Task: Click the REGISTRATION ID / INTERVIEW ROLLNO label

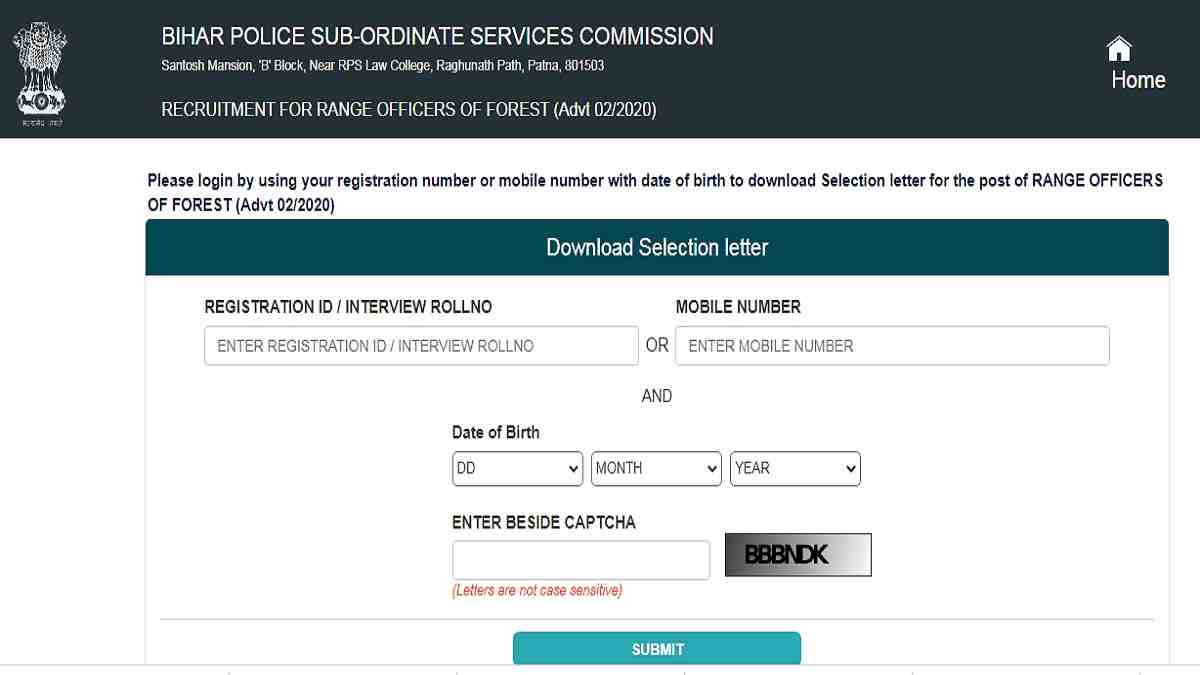Action: tap(348, 307)
